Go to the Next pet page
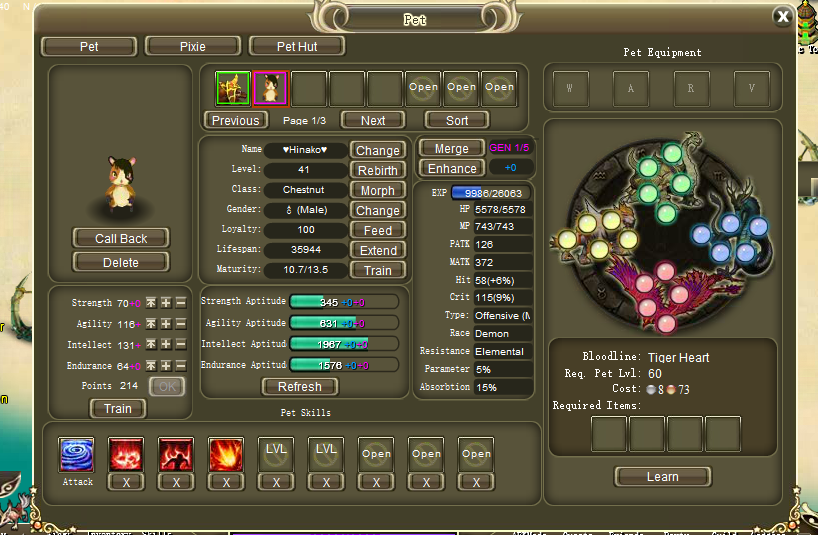This screenshot has width=818, height=535. 373,120
